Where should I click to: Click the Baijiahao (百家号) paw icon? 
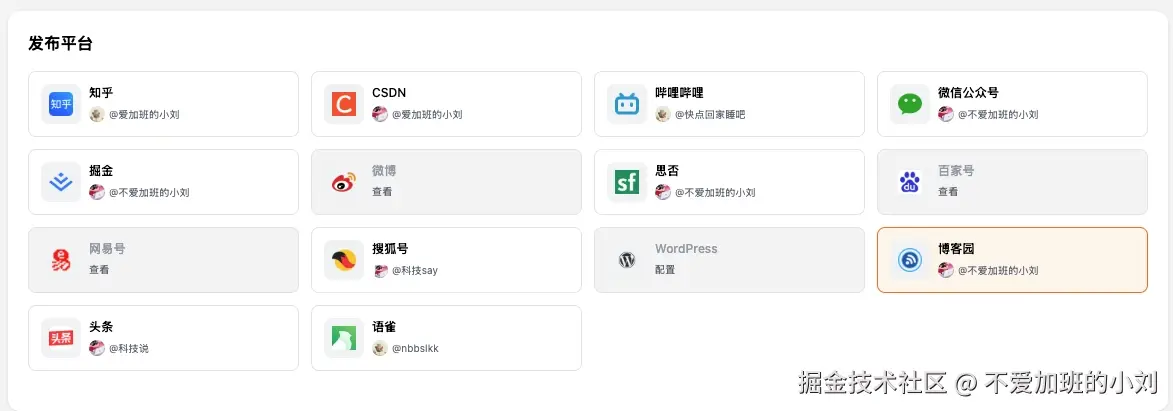[x=910, y=182]
